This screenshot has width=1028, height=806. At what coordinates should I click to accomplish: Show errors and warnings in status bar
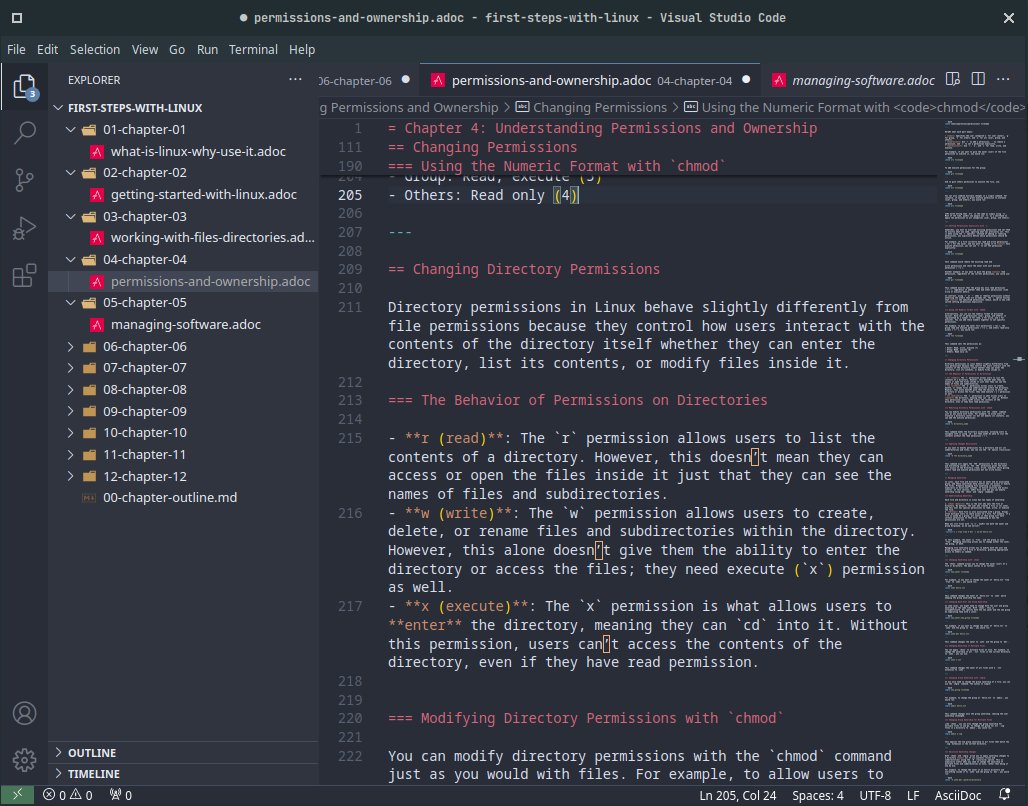(x=68, y=795)
